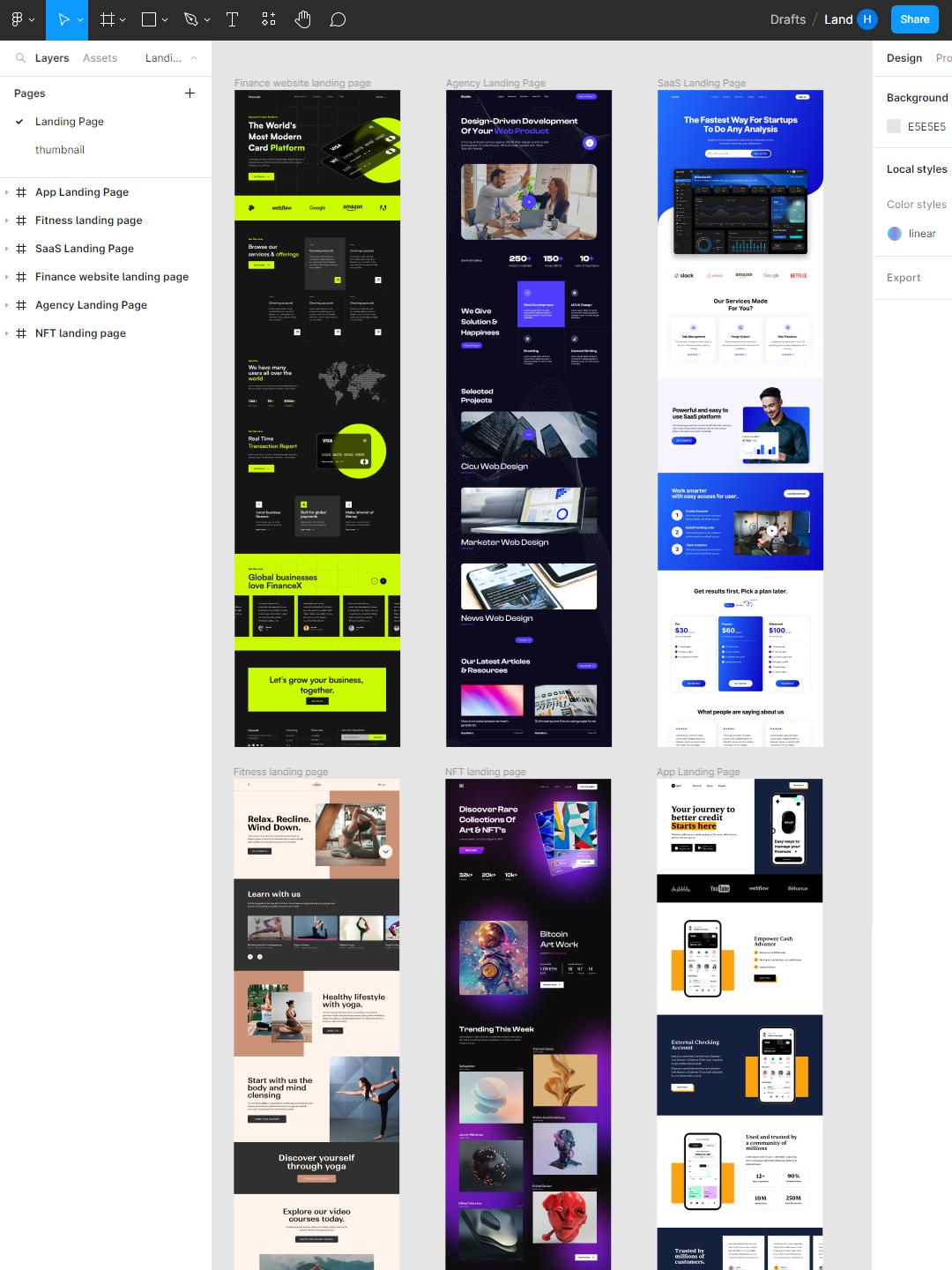Activate the Comment tool
This screenshot has width=952, height=1270.
(x=338, y=19)
